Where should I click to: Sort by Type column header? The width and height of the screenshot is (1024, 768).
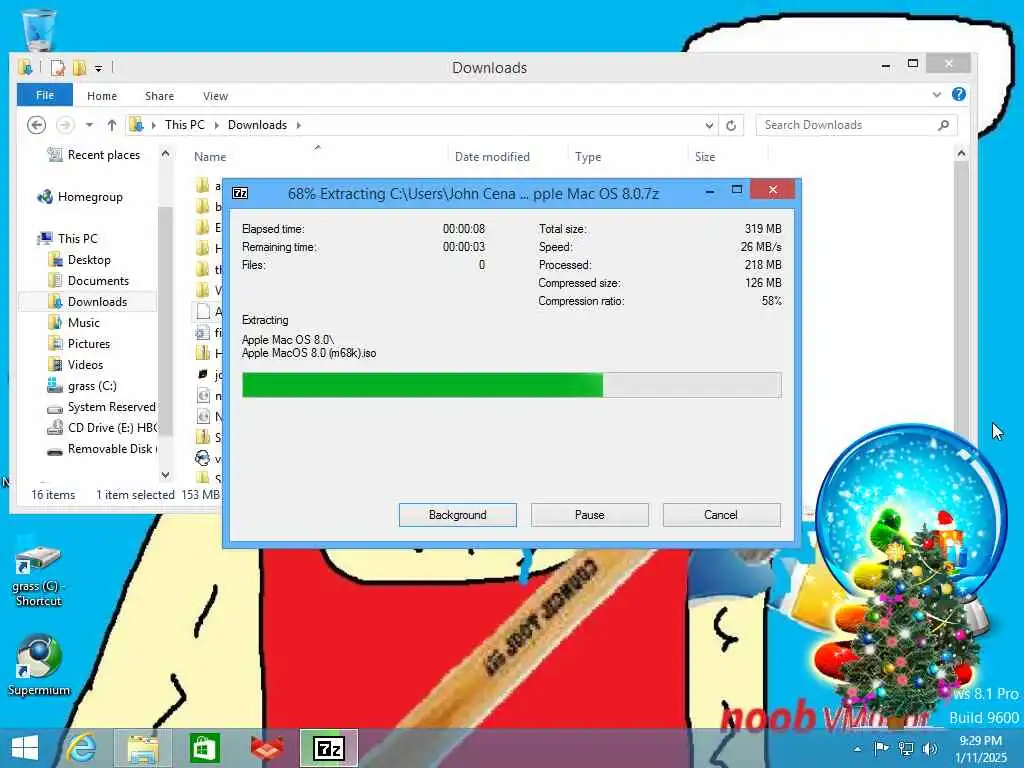coord(588,157)
